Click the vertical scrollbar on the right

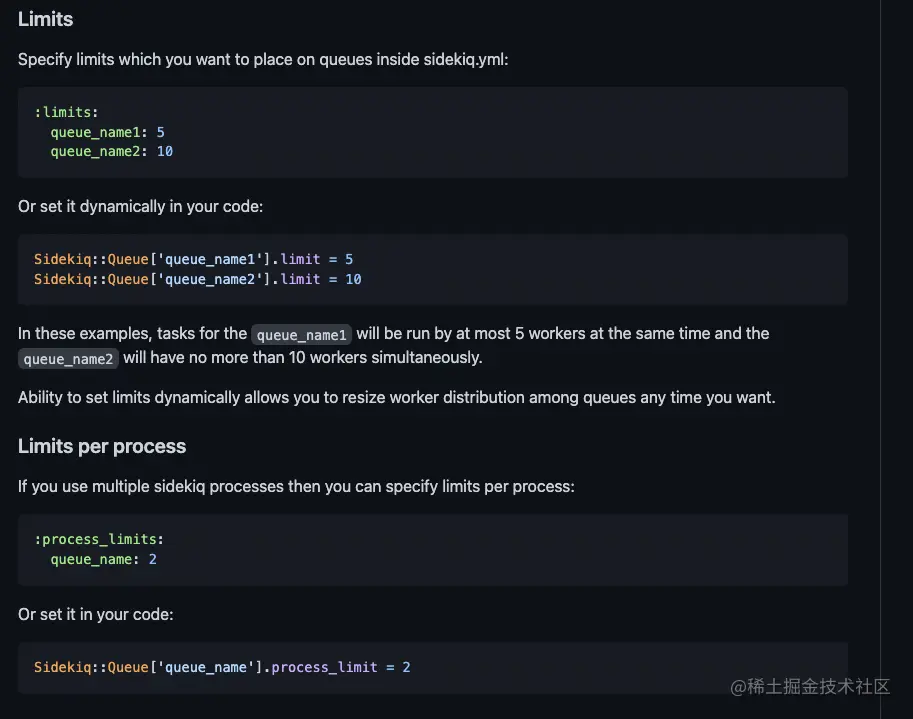click(x=881, y=360)
